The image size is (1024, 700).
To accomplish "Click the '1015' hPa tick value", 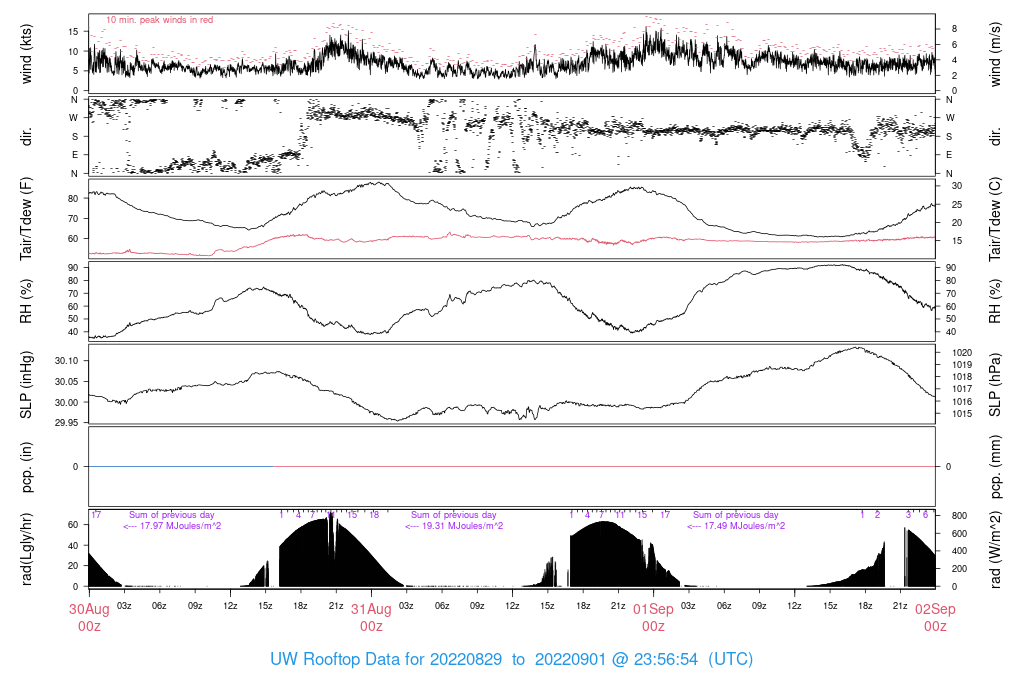I will click(x=962, y=413).
